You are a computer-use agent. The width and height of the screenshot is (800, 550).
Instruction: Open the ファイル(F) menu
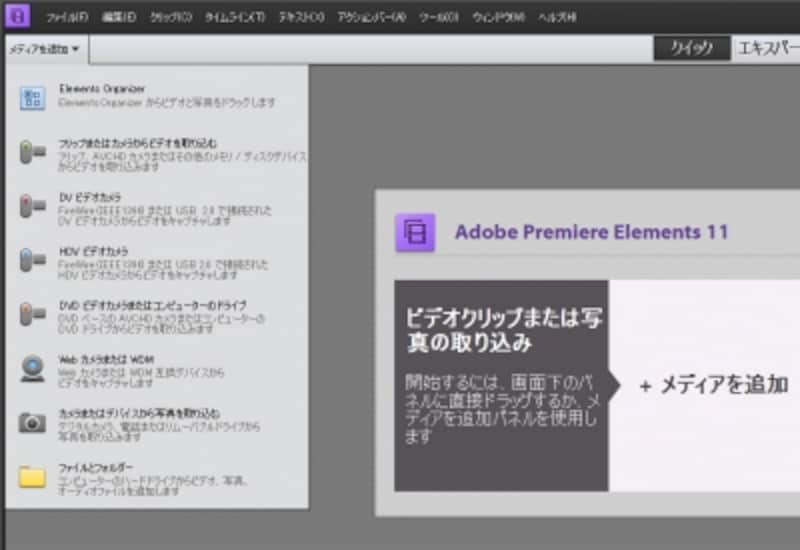click(x=67, y=17)
